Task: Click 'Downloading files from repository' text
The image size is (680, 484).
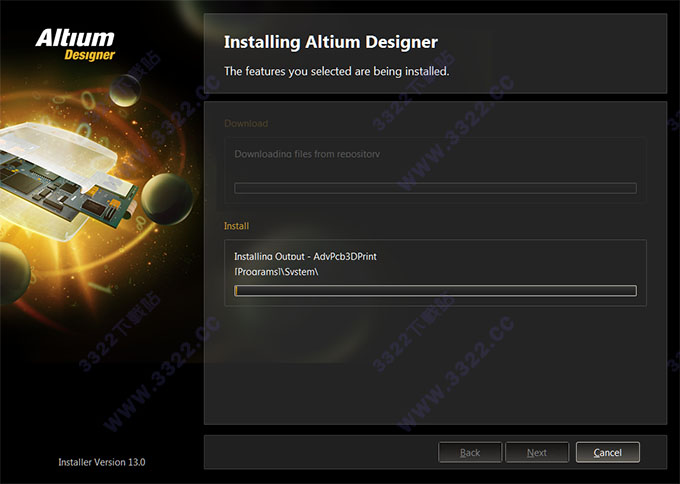Action: point(307,154)
